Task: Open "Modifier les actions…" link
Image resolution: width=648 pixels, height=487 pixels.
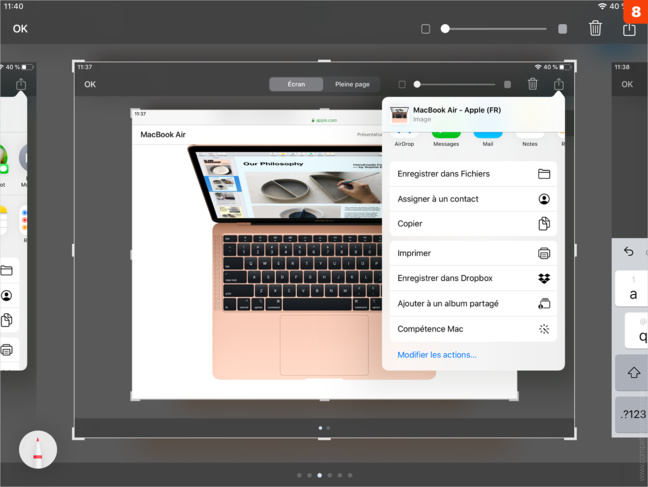Action: click(437, 355)
